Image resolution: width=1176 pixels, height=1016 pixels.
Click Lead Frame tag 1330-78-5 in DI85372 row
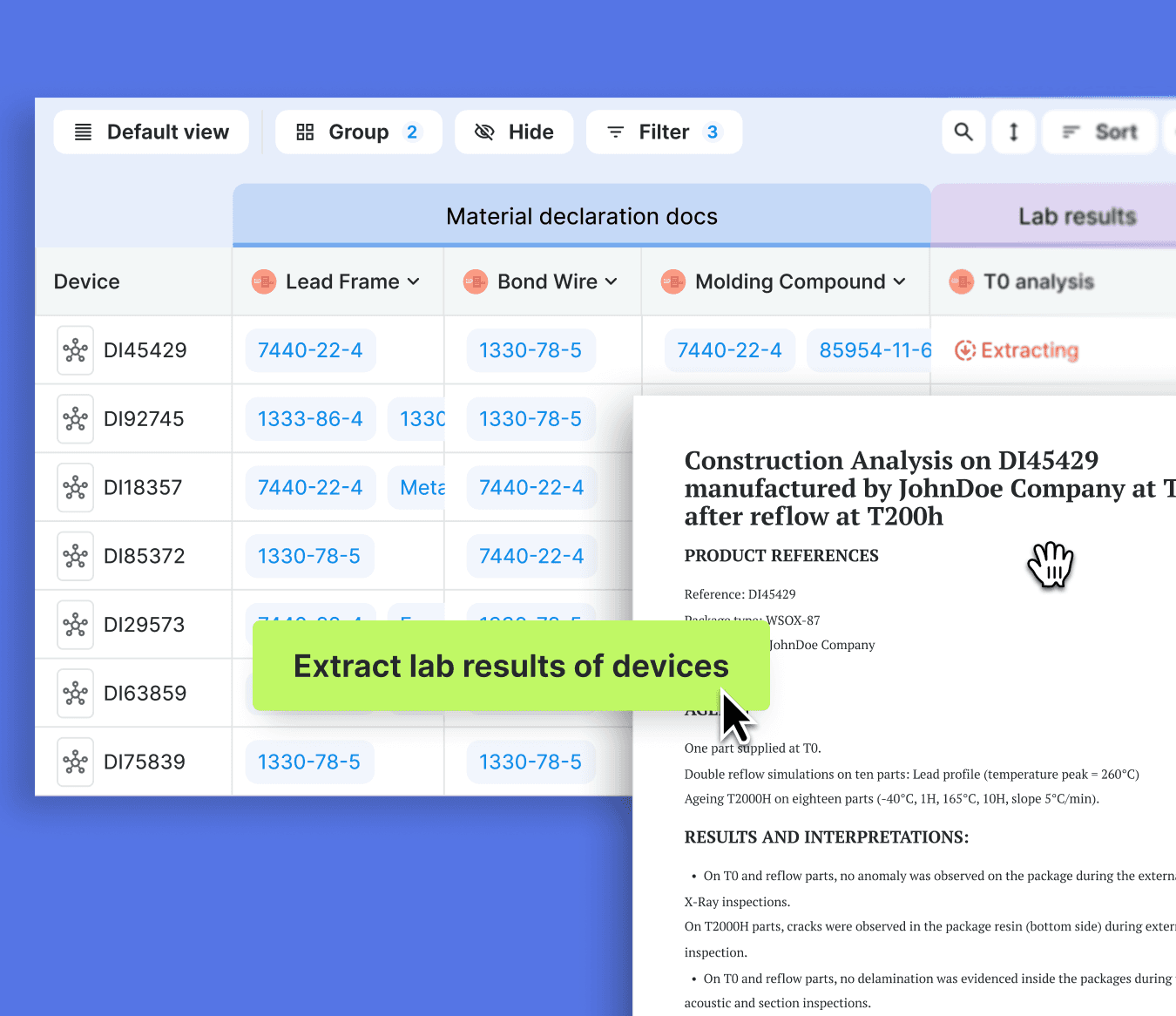[x=309, y=556]
